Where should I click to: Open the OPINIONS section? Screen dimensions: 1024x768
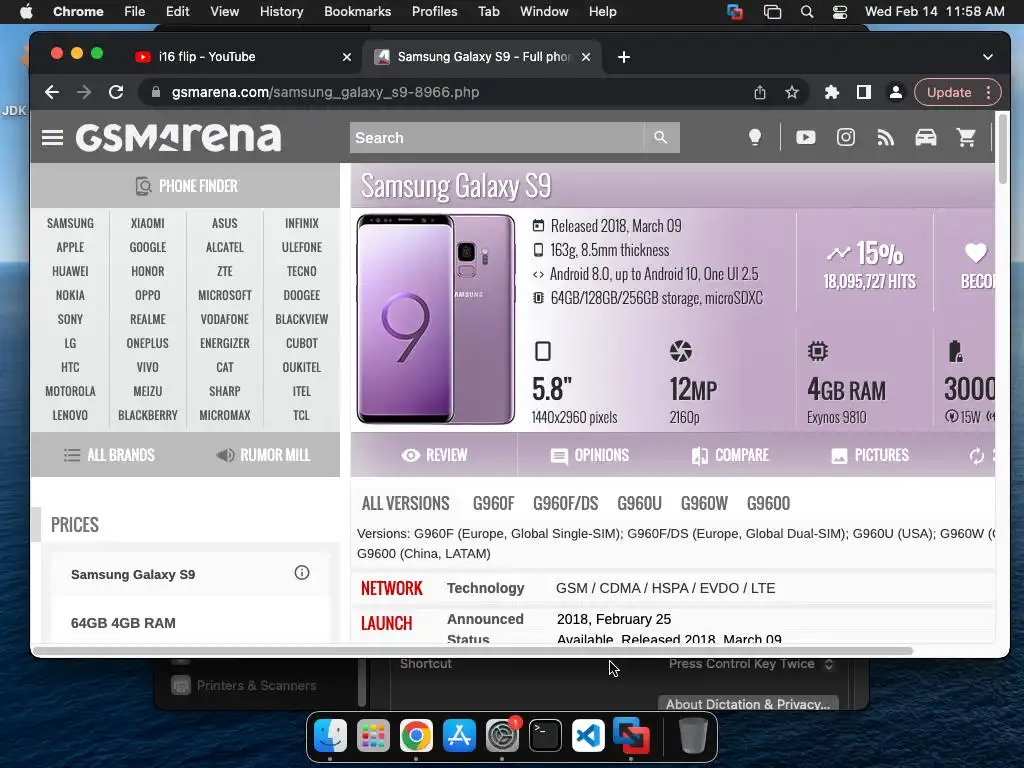click(589, 455)
